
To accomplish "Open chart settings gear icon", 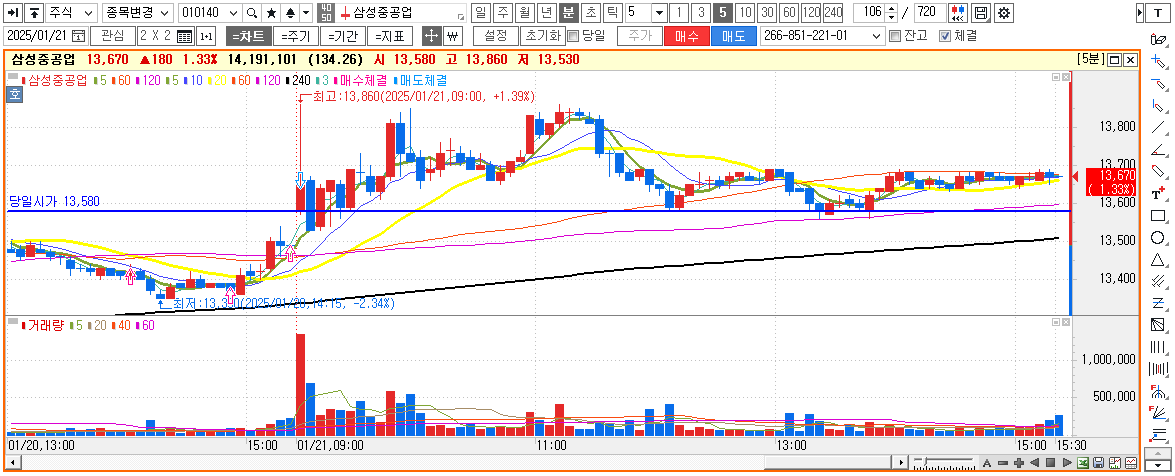I will pos(1006,13).
